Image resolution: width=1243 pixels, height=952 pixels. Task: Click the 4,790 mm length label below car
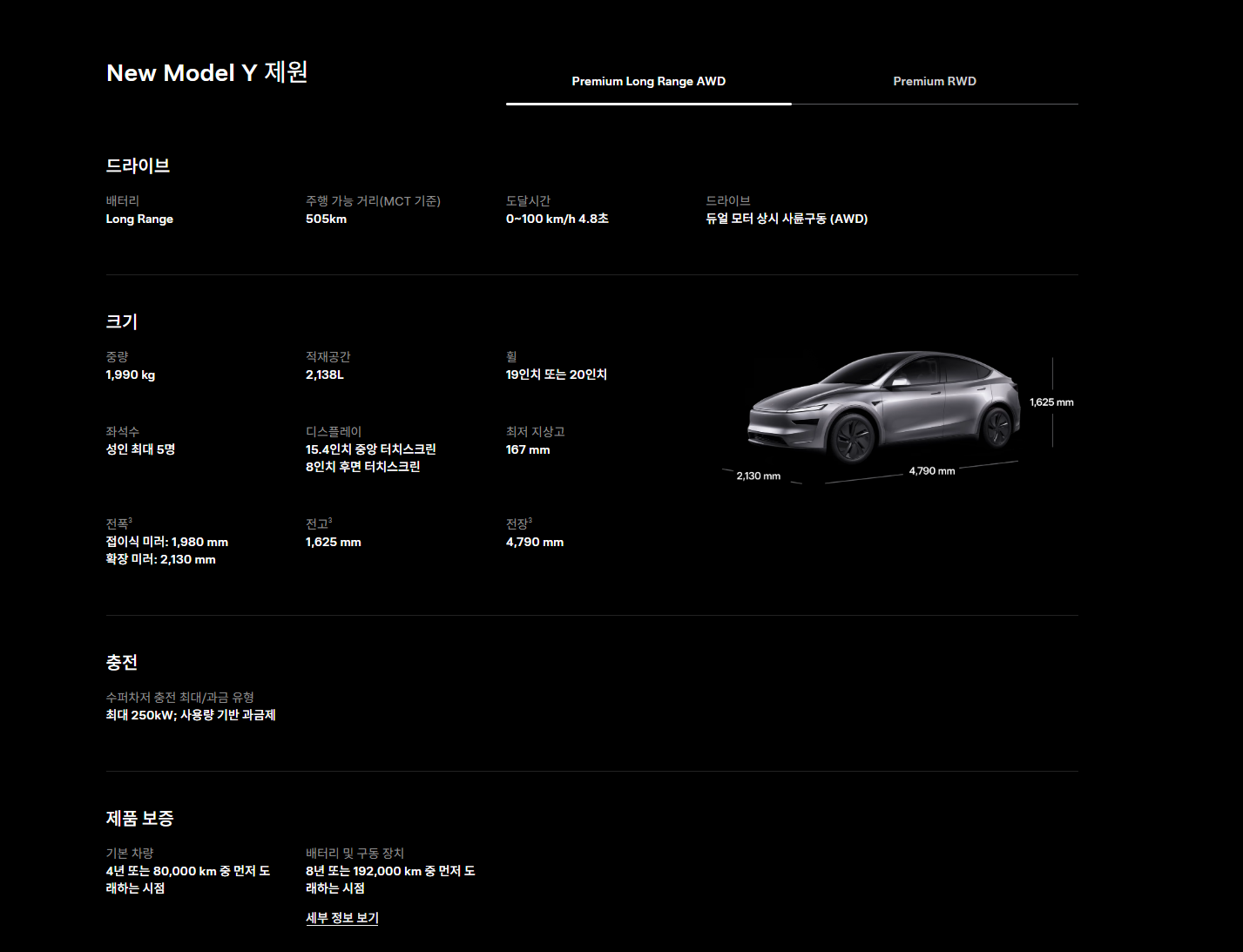pos(932,471)
